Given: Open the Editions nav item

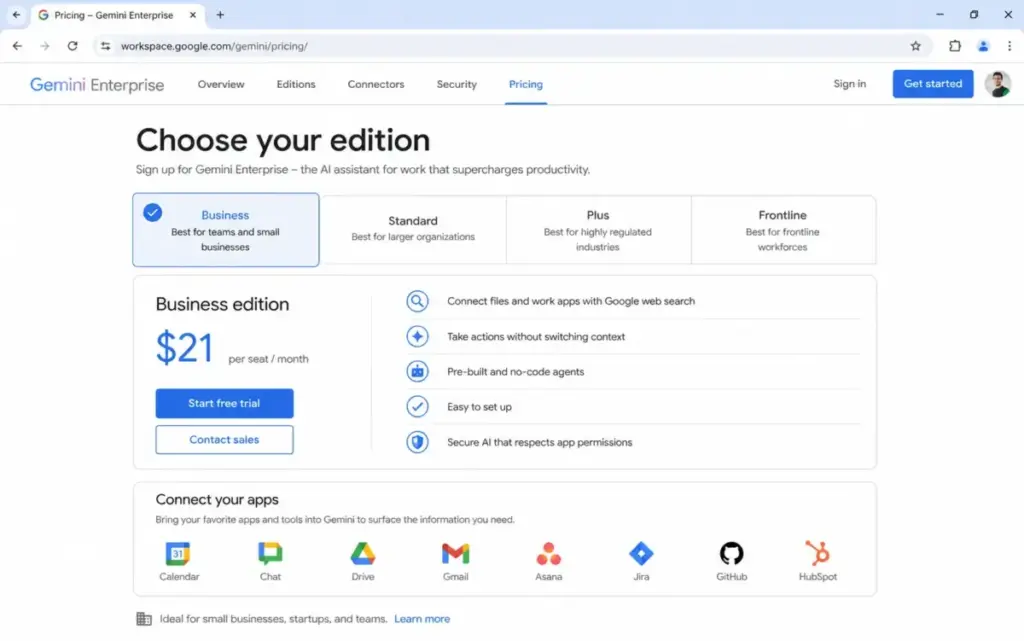Looking at the screenshot, I should coord(296,84).
